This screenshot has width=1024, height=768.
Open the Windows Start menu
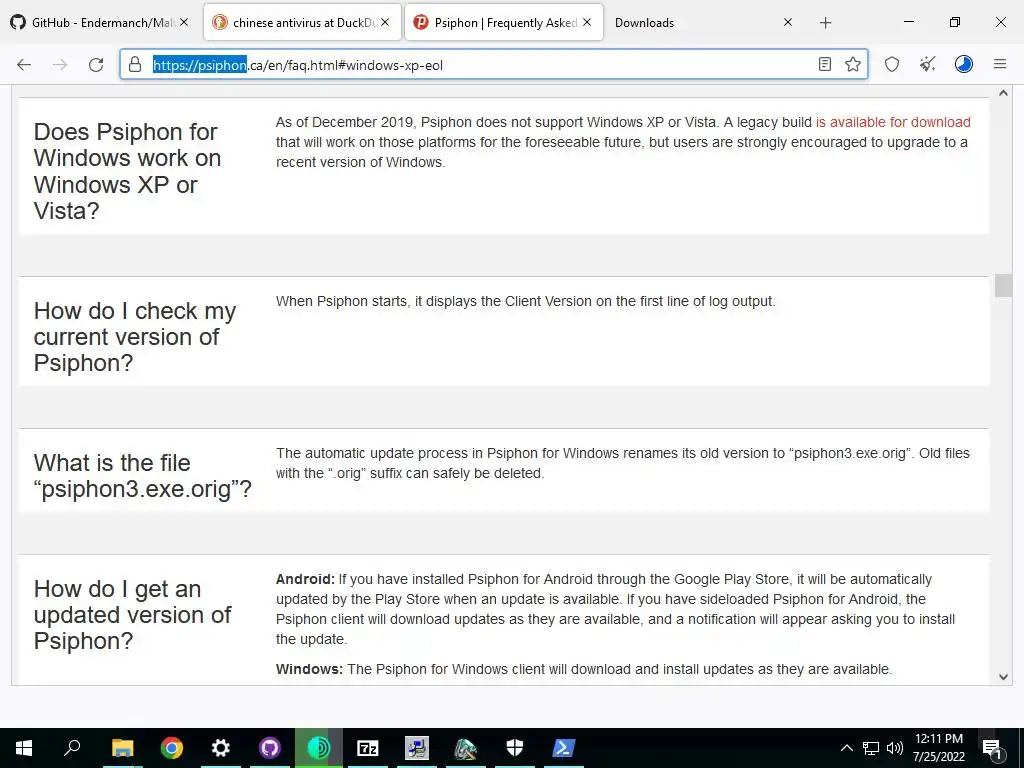(24, 748)
